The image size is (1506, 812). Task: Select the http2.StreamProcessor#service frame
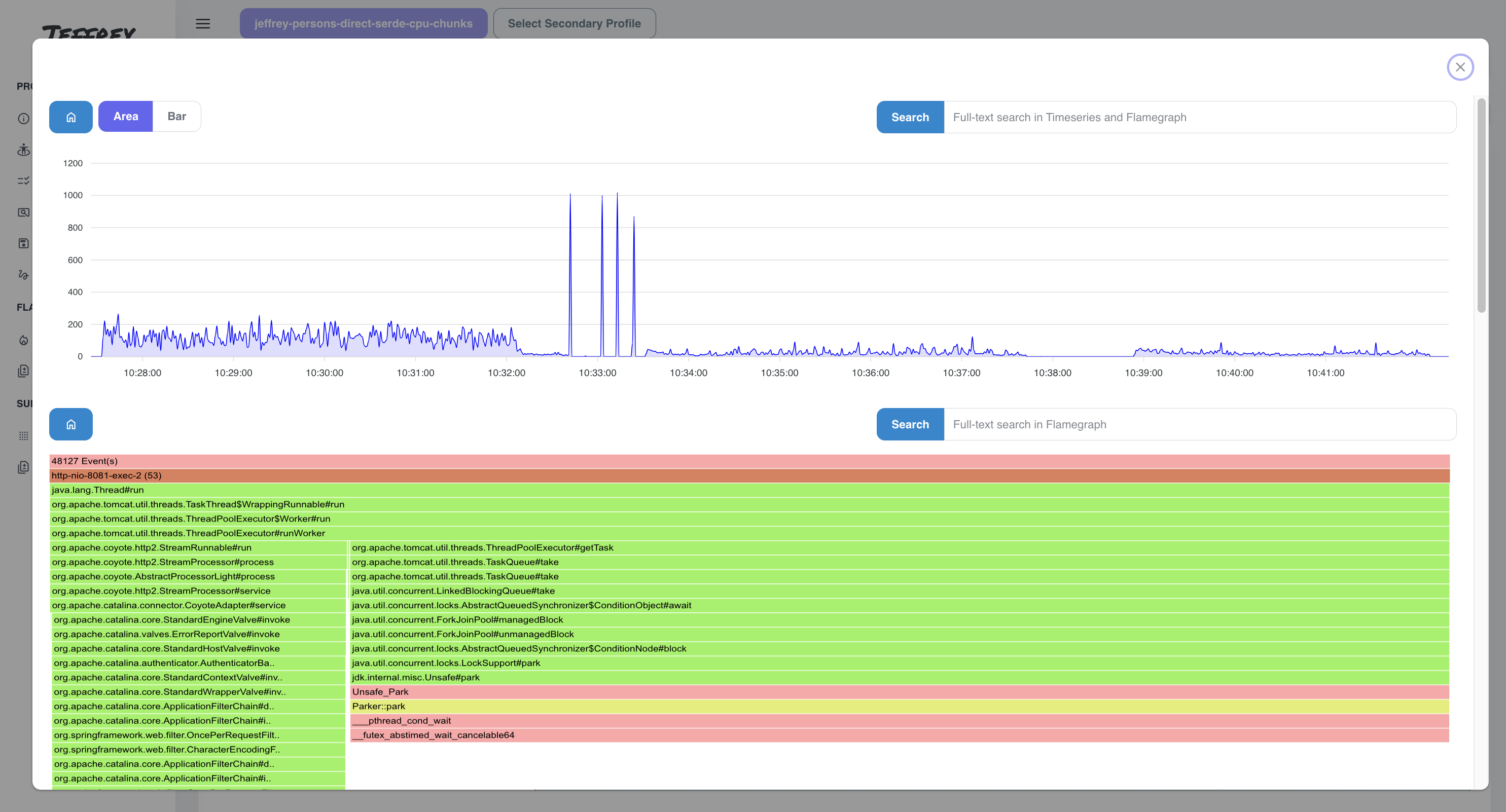(x=198, y=590)
